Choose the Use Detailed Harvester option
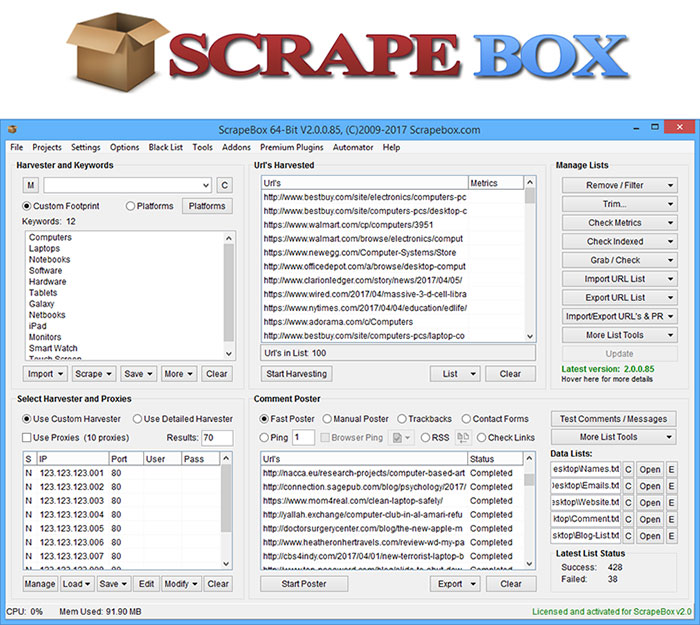The image size is (700, 625). click(138, 418)
